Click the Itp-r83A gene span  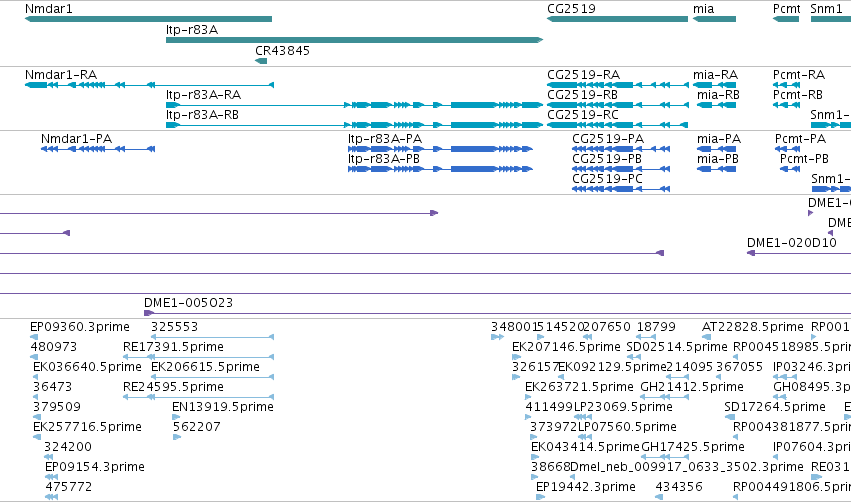click(354, 40)
